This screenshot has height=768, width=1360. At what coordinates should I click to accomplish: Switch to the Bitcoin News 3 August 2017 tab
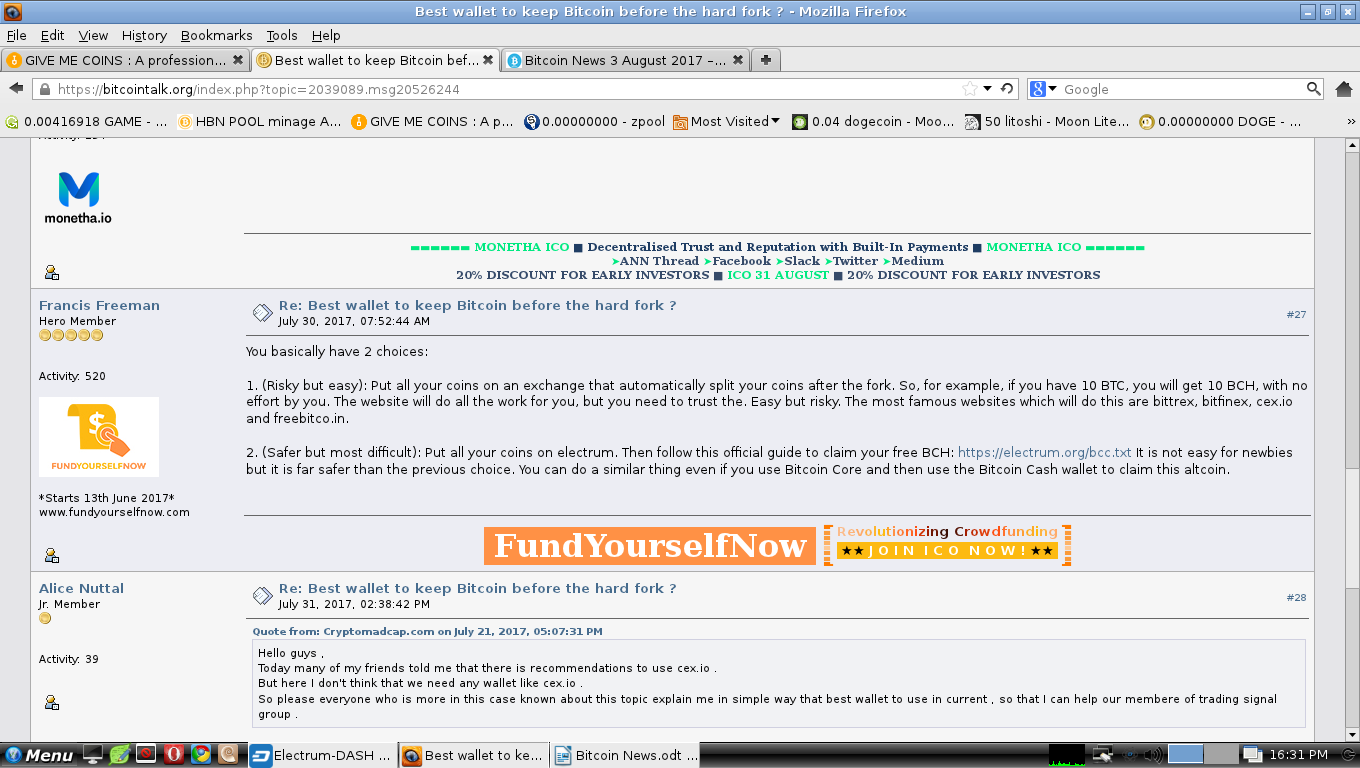[x=625, y=60]
